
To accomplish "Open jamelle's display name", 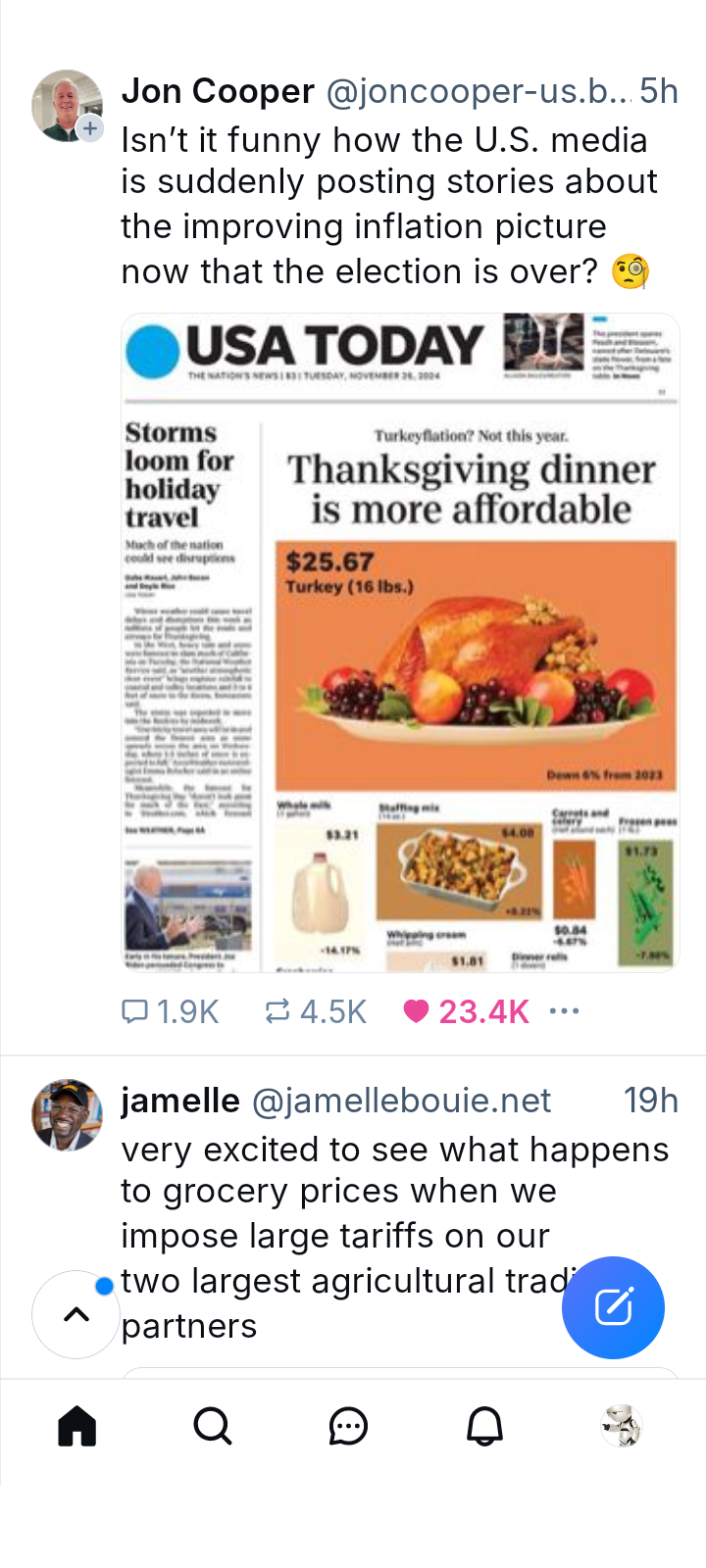I will 180,1101.
